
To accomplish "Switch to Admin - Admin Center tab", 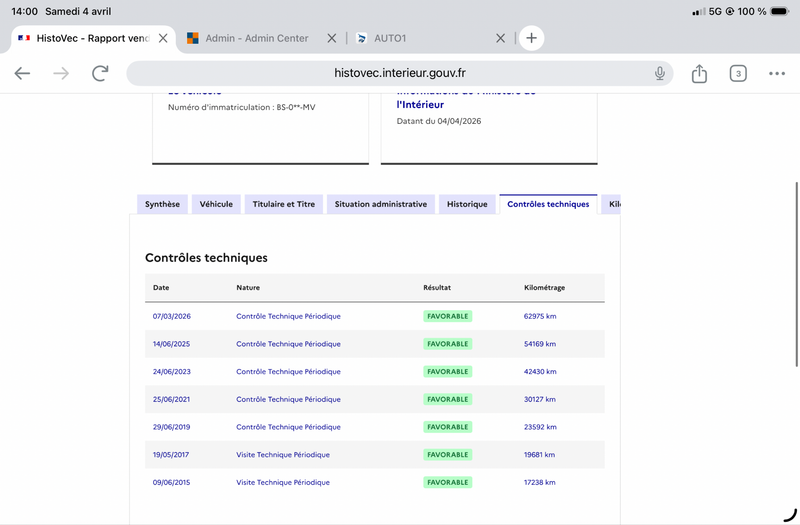I will coord(256,38).
